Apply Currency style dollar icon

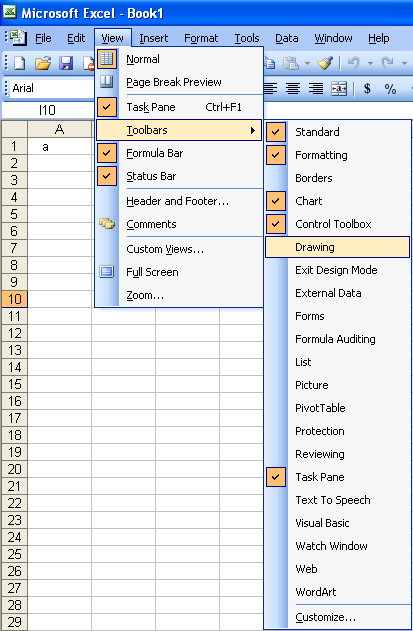(367, 89)
